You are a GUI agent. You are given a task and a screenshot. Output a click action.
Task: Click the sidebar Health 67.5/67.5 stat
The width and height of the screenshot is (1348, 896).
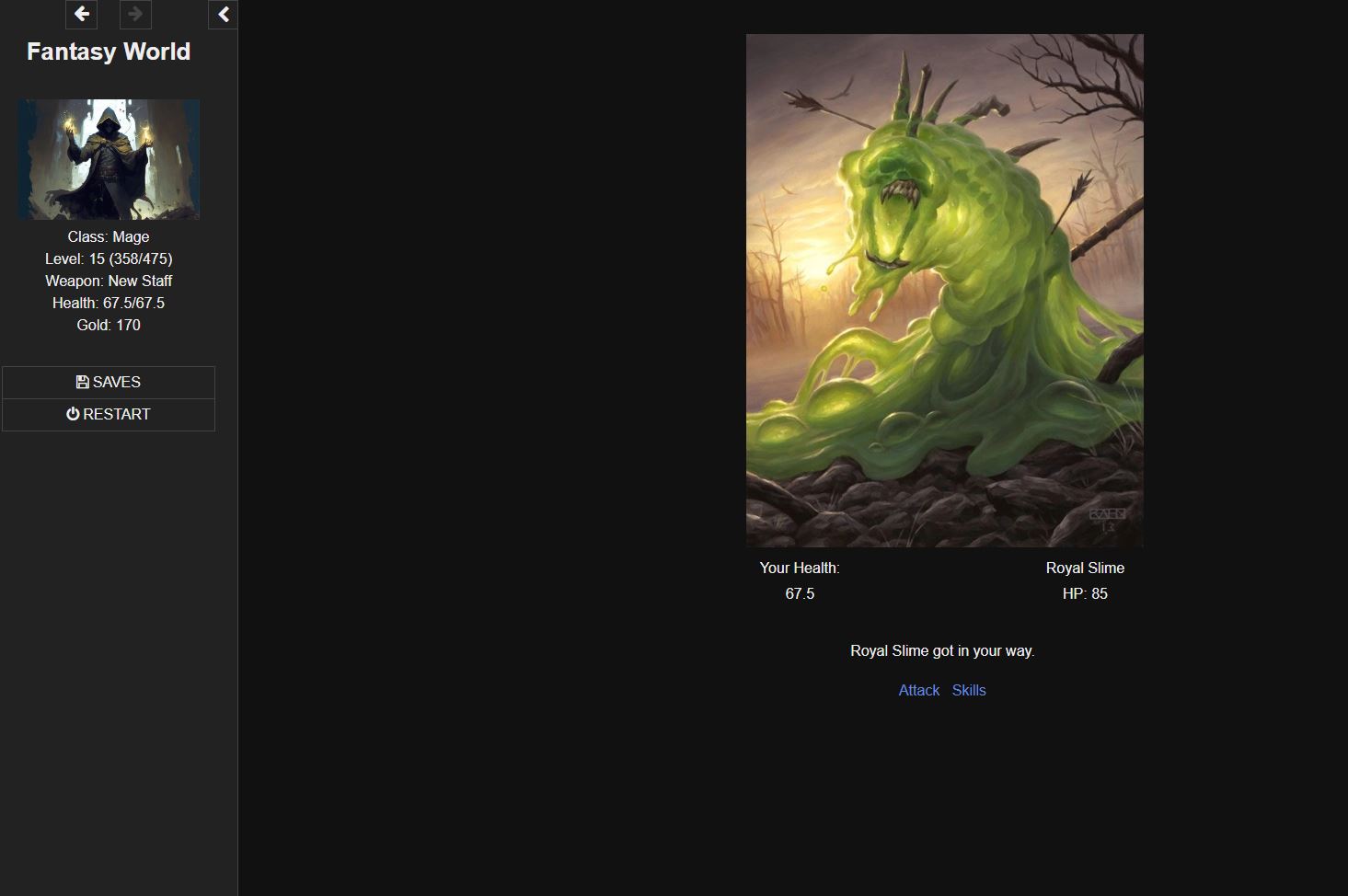[x=109, y=303]
